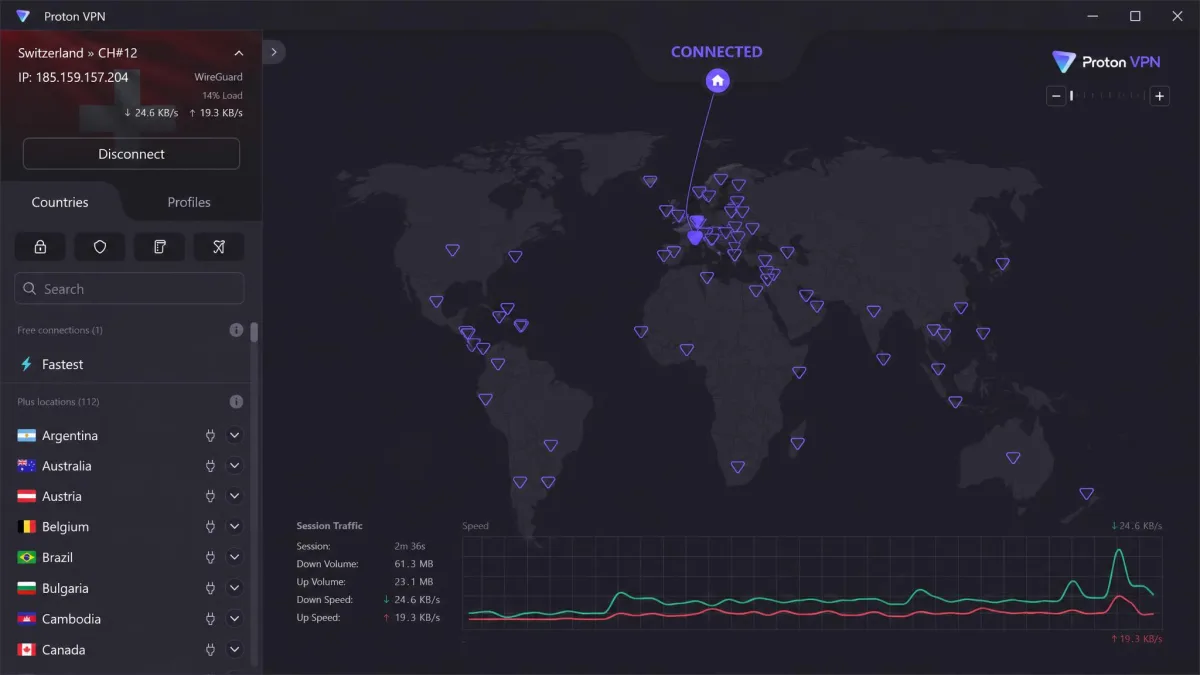Image resolution: width=1200 pixels, height=675 pixels.
Task: Click the map zoom slider handle
Action: click(x=1072, y=96)
